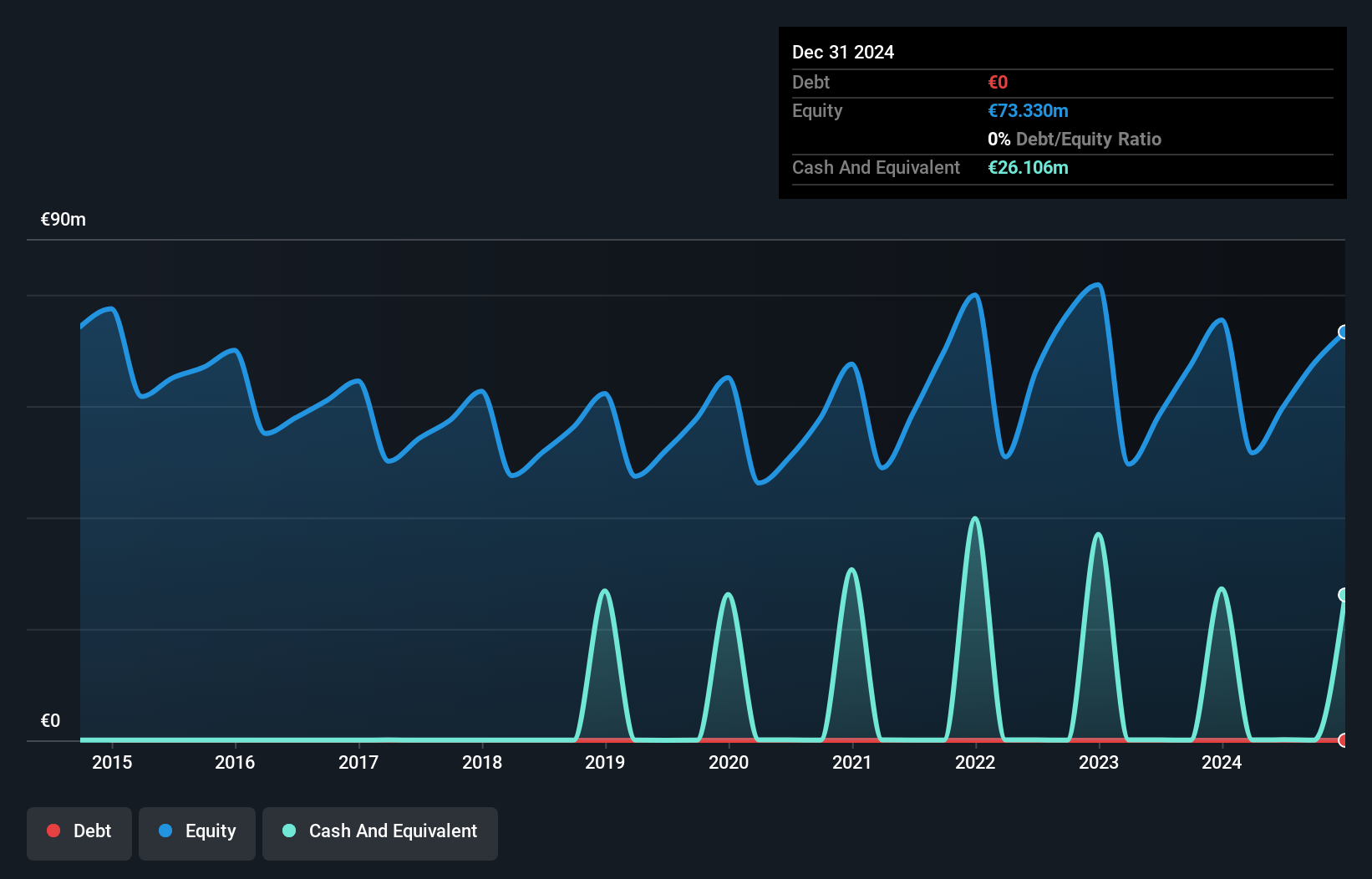
Task: Click the 2020 x-axis label
Action: point(729,762)
